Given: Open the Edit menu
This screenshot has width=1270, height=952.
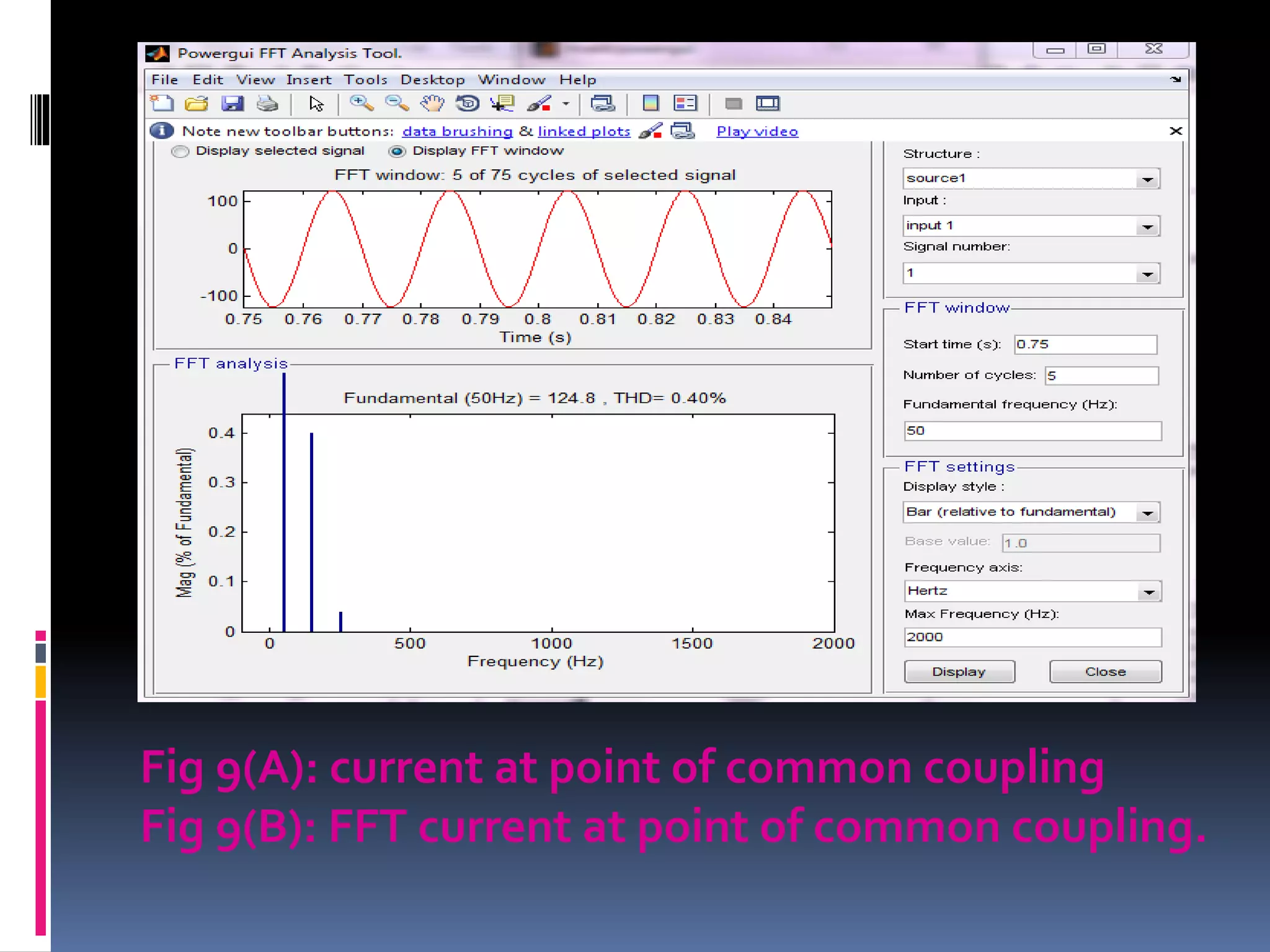Looking at the screenshot, I should point(207,80).
